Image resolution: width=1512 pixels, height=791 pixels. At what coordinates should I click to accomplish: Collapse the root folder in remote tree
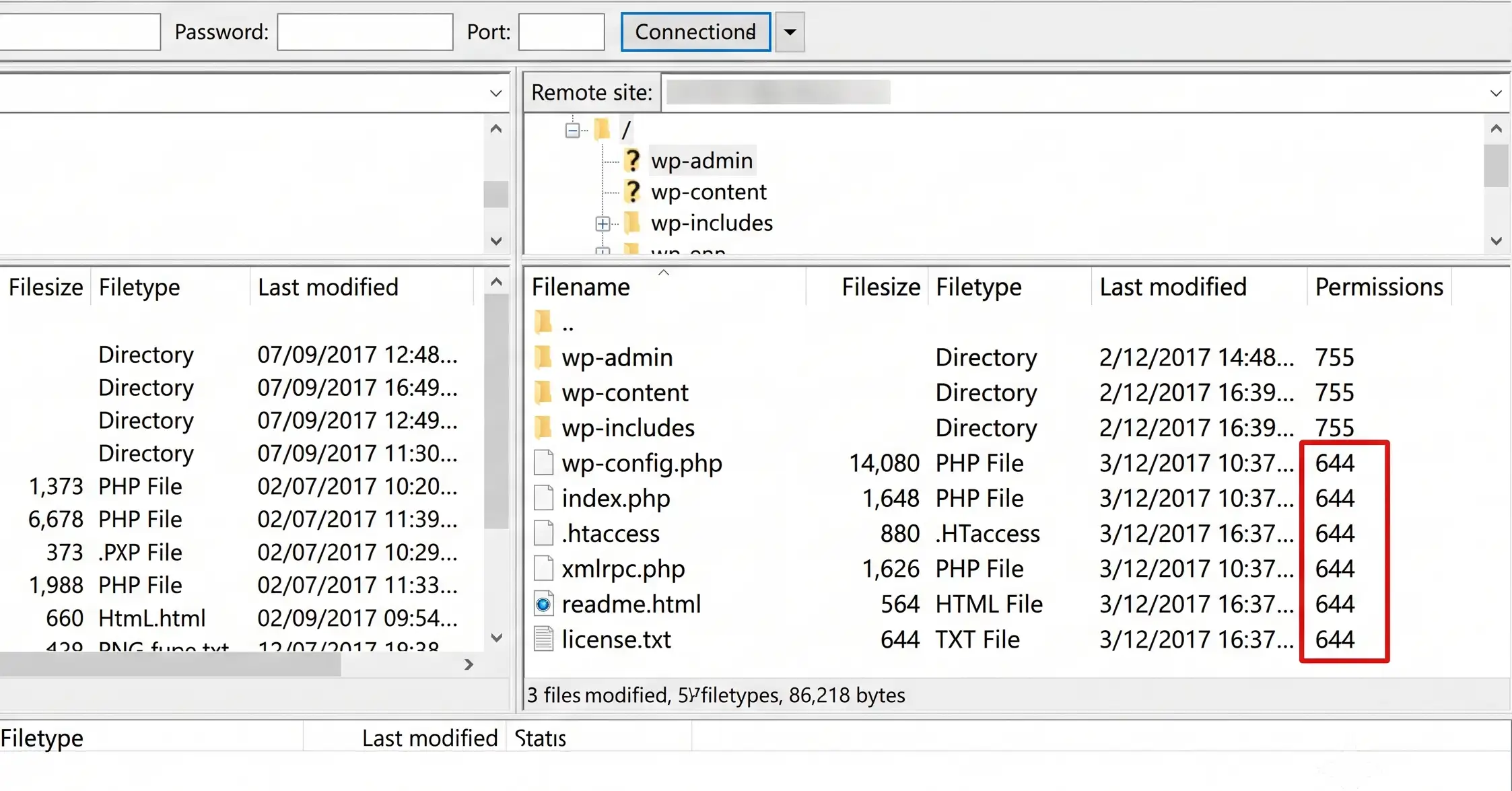(572, 130)
